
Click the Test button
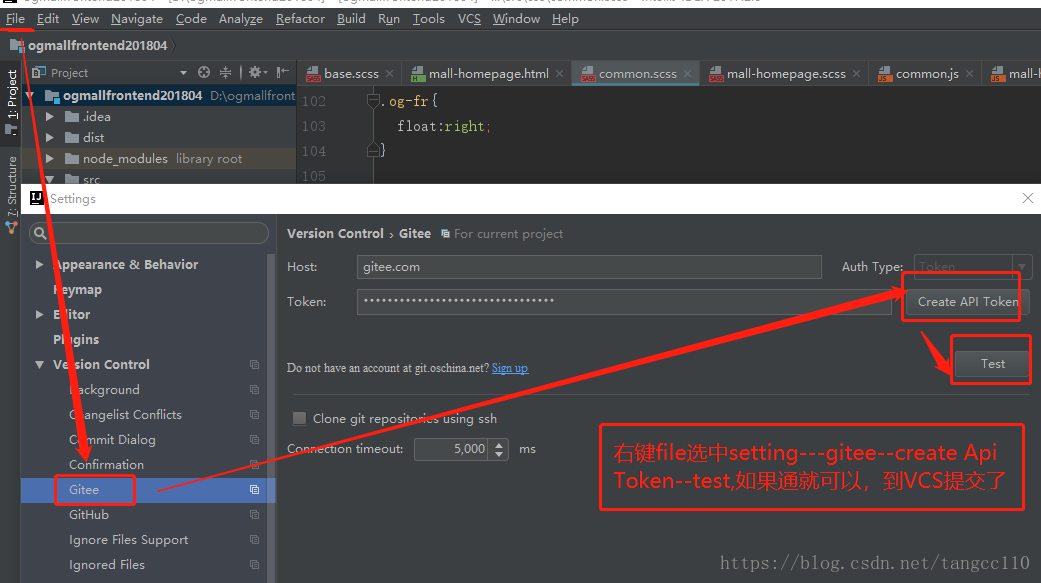pyautogui.click(x=993, y=364)
